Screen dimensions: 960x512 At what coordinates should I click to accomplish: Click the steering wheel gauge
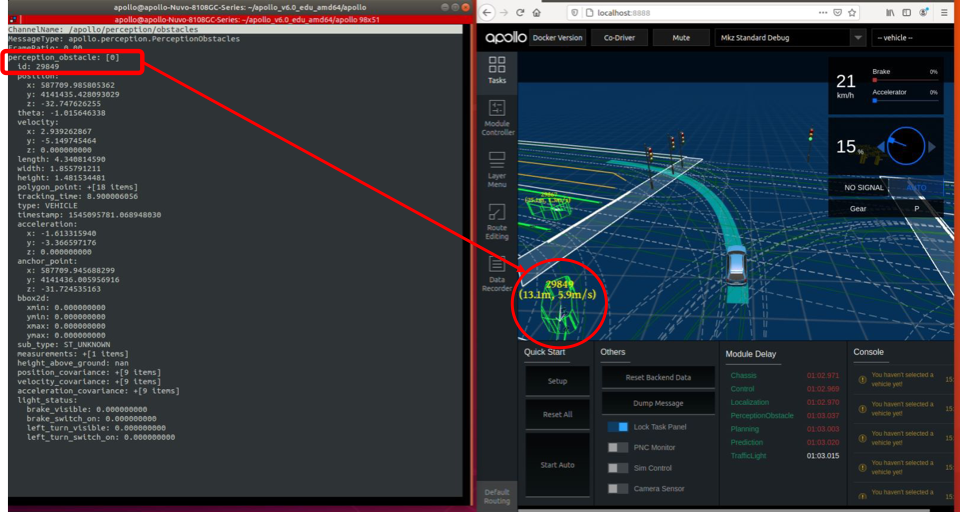coord(906,146)
